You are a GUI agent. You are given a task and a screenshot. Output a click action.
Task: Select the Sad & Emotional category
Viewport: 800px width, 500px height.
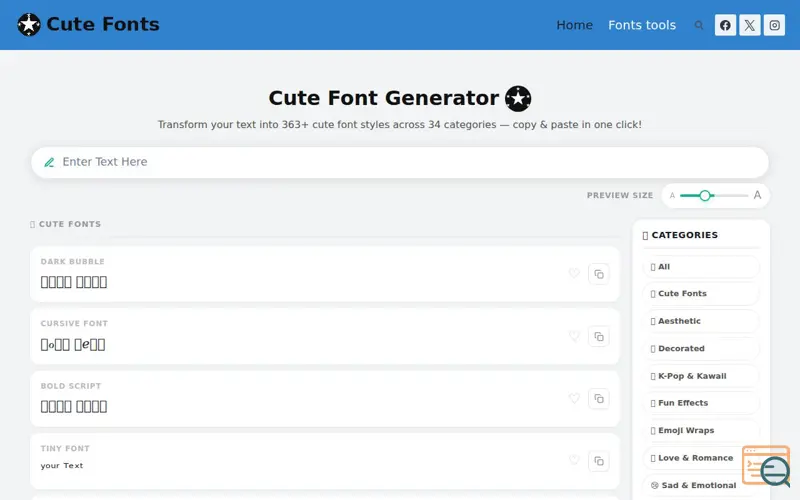(x=701, y=485)
